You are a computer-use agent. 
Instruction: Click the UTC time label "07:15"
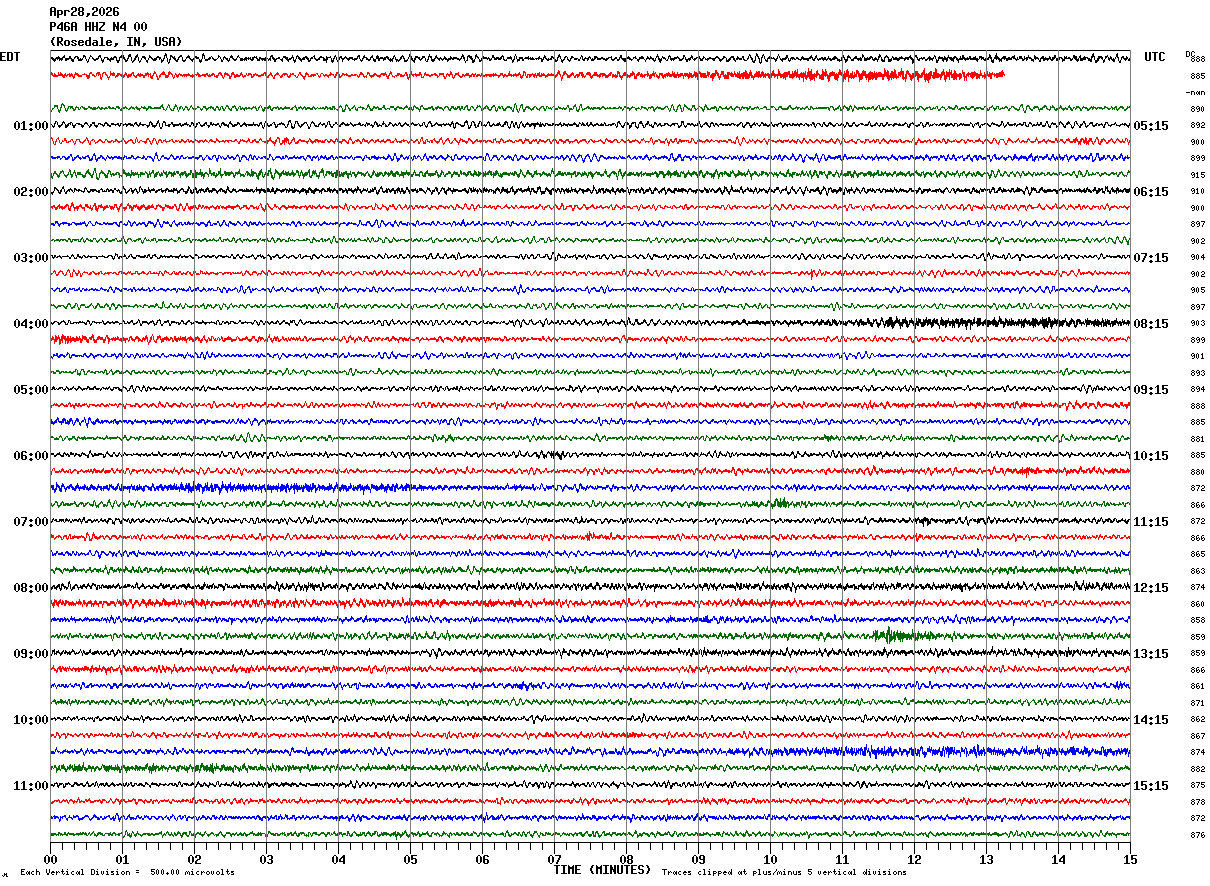point(1151,258)
